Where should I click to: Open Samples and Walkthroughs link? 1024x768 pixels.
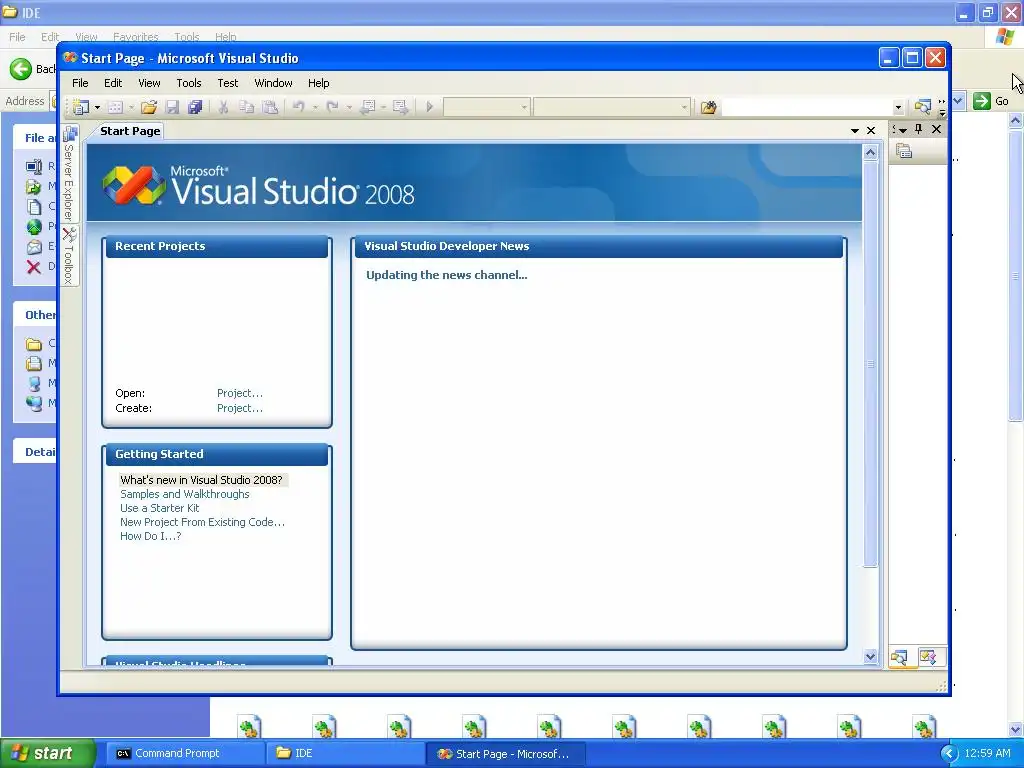(185, 494)
